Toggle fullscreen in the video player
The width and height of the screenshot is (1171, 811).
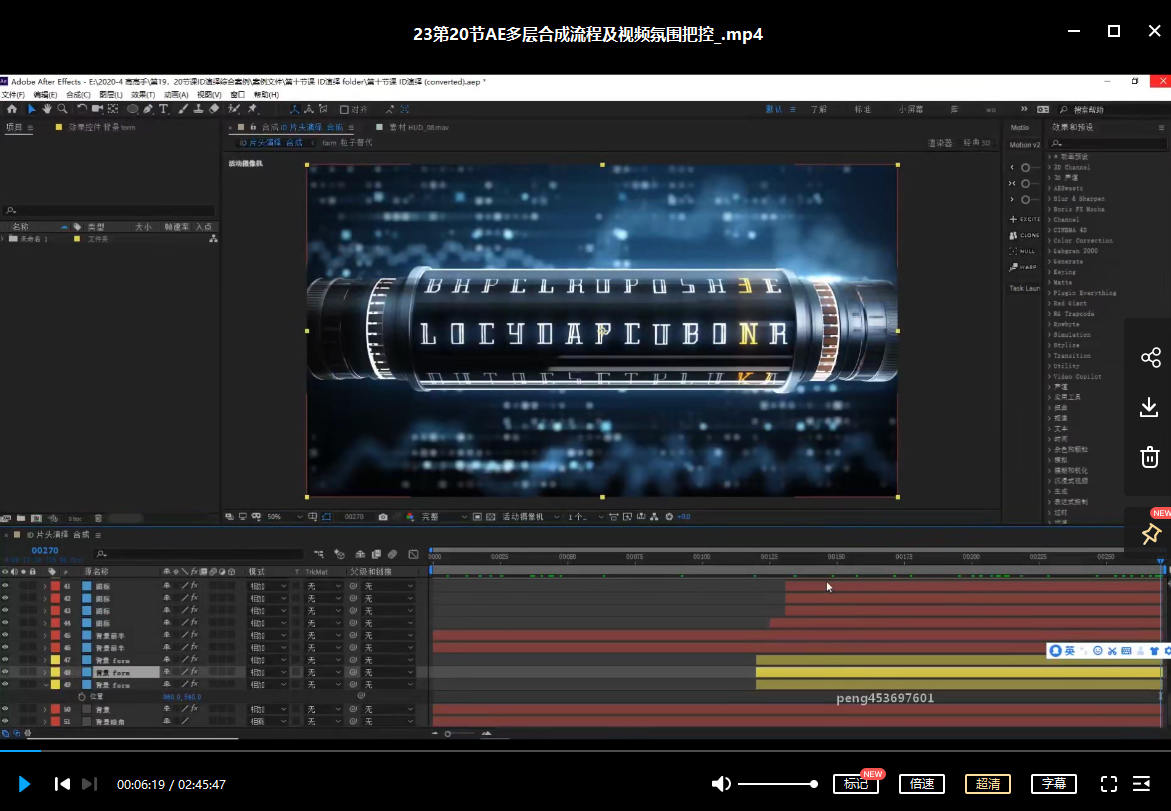(1108, 784)
